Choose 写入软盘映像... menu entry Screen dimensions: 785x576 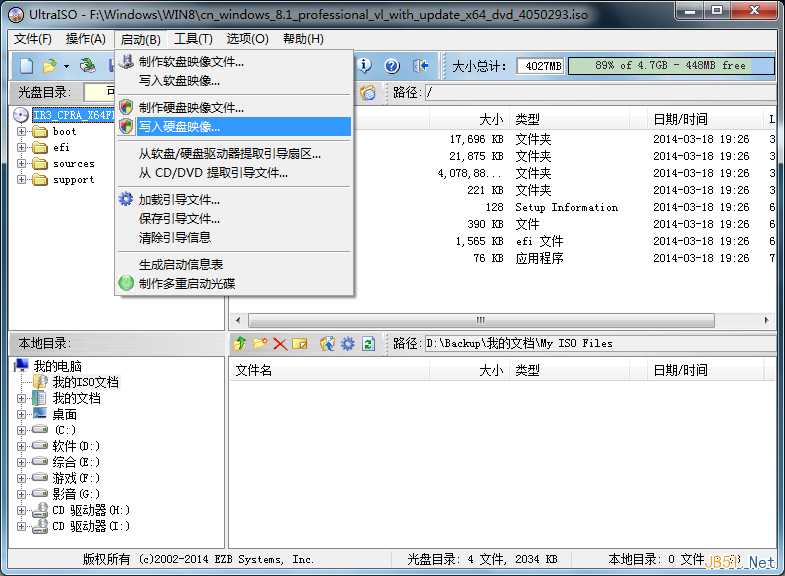click(x=234, y=81)
